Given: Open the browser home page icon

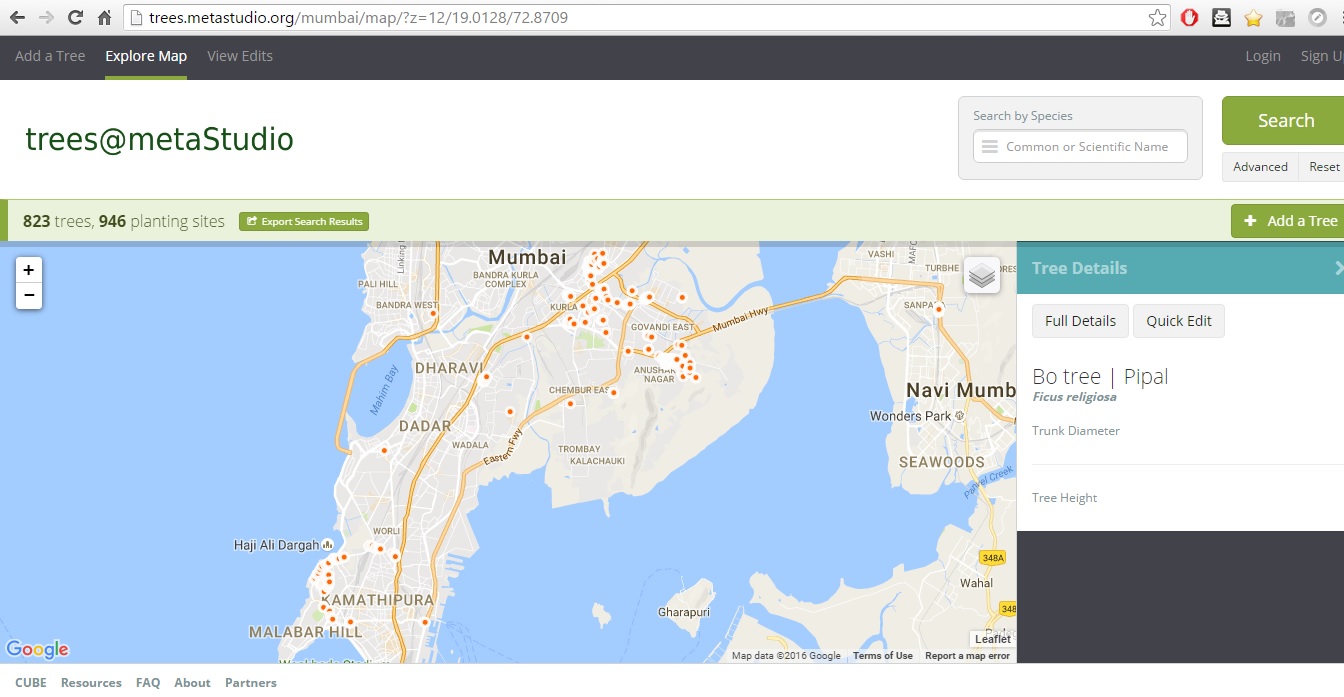Looking at the screenshot, I should tap(104, 18).
